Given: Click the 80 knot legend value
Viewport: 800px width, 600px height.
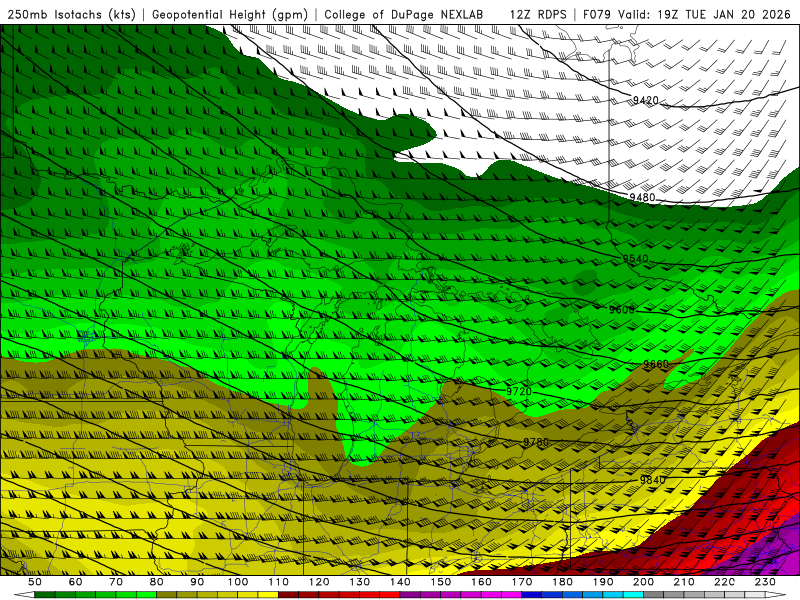Looking at the screenshot, I should (156, 582).
